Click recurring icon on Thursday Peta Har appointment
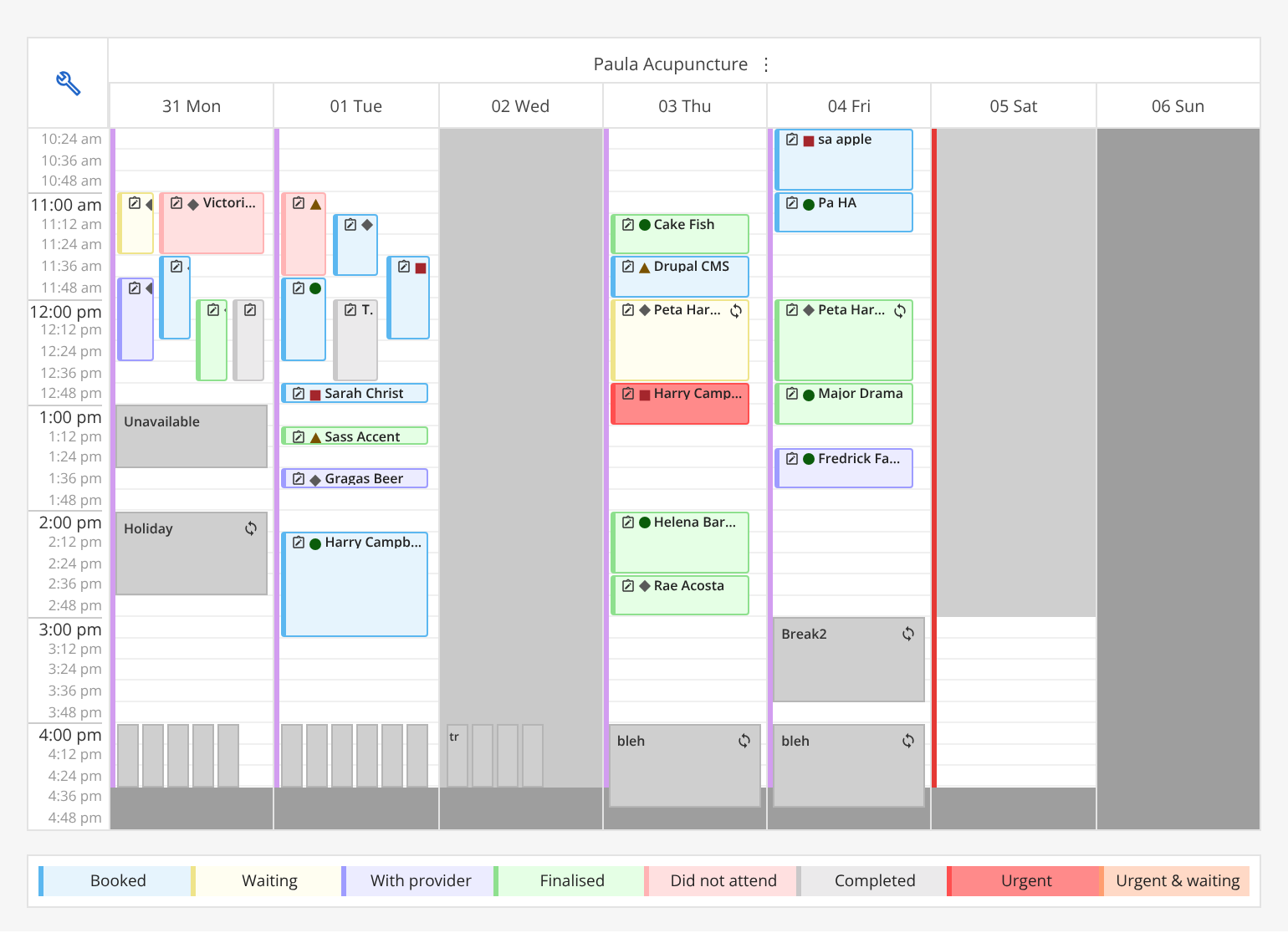Image resolution: width=1288 pixels, height=933 pixels. [736, 311]
